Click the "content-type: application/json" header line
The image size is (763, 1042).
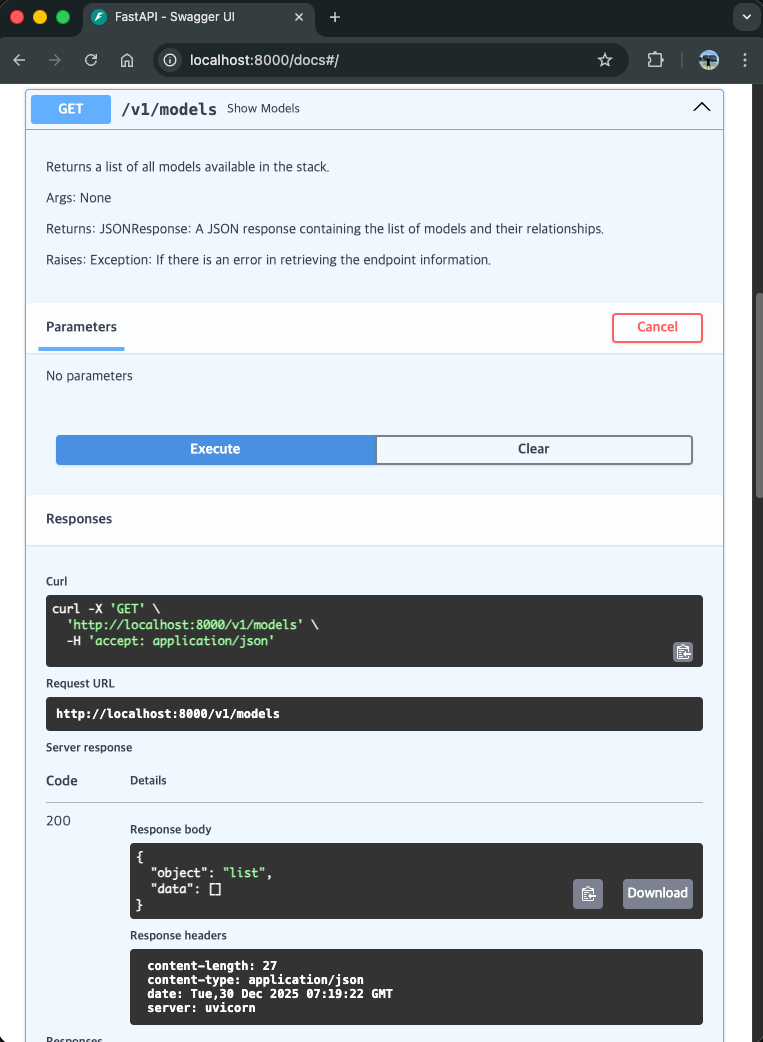click(255, 980)
